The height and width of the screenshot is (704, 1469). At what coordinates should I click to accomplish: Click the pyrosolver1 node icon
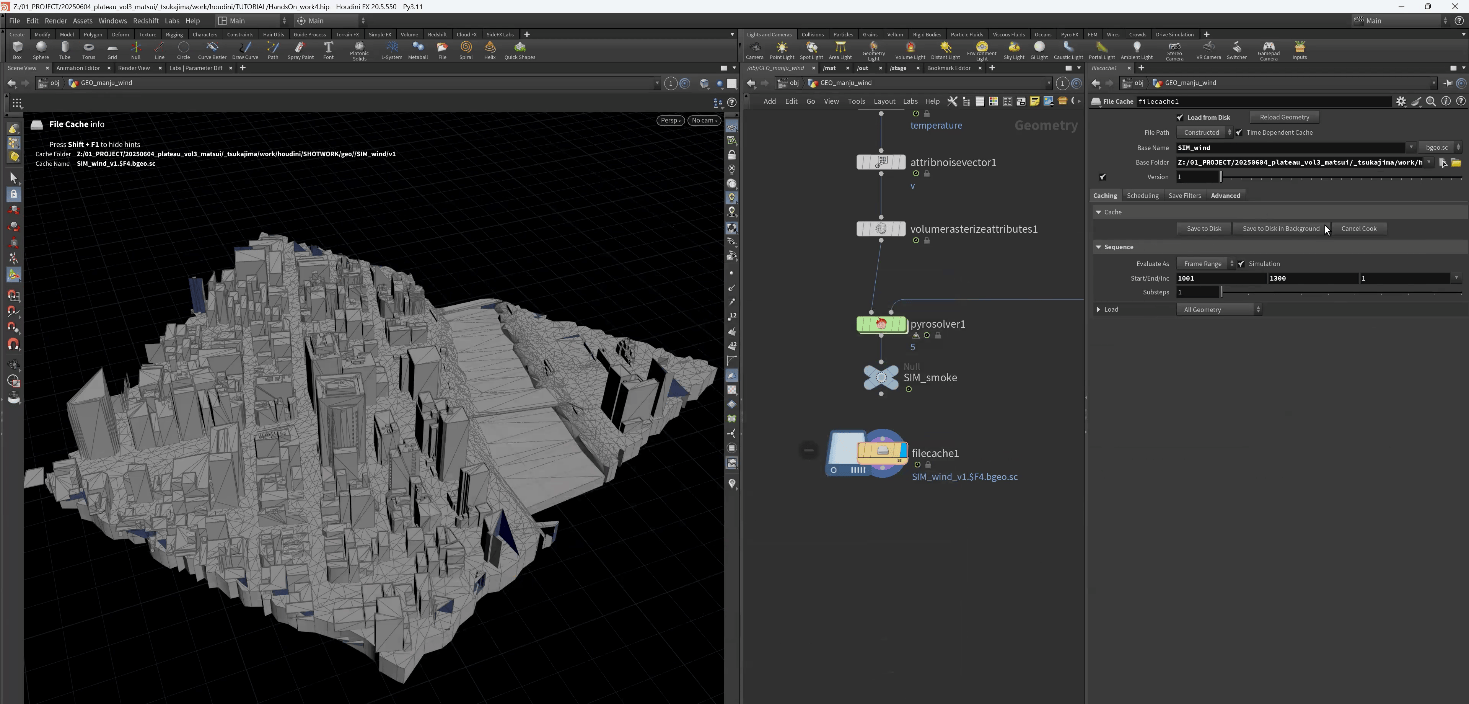tap(881, 324)
